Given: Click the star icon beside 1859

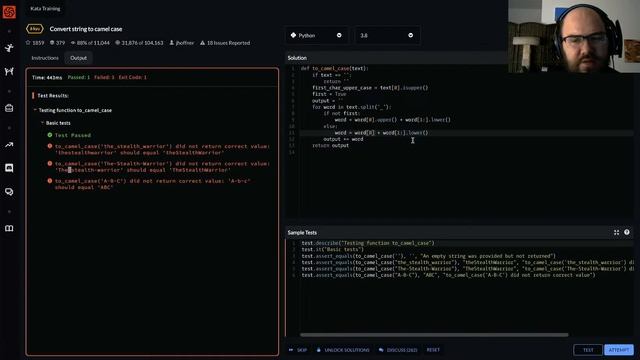Looking at the screenshot, I should point(28,42).
